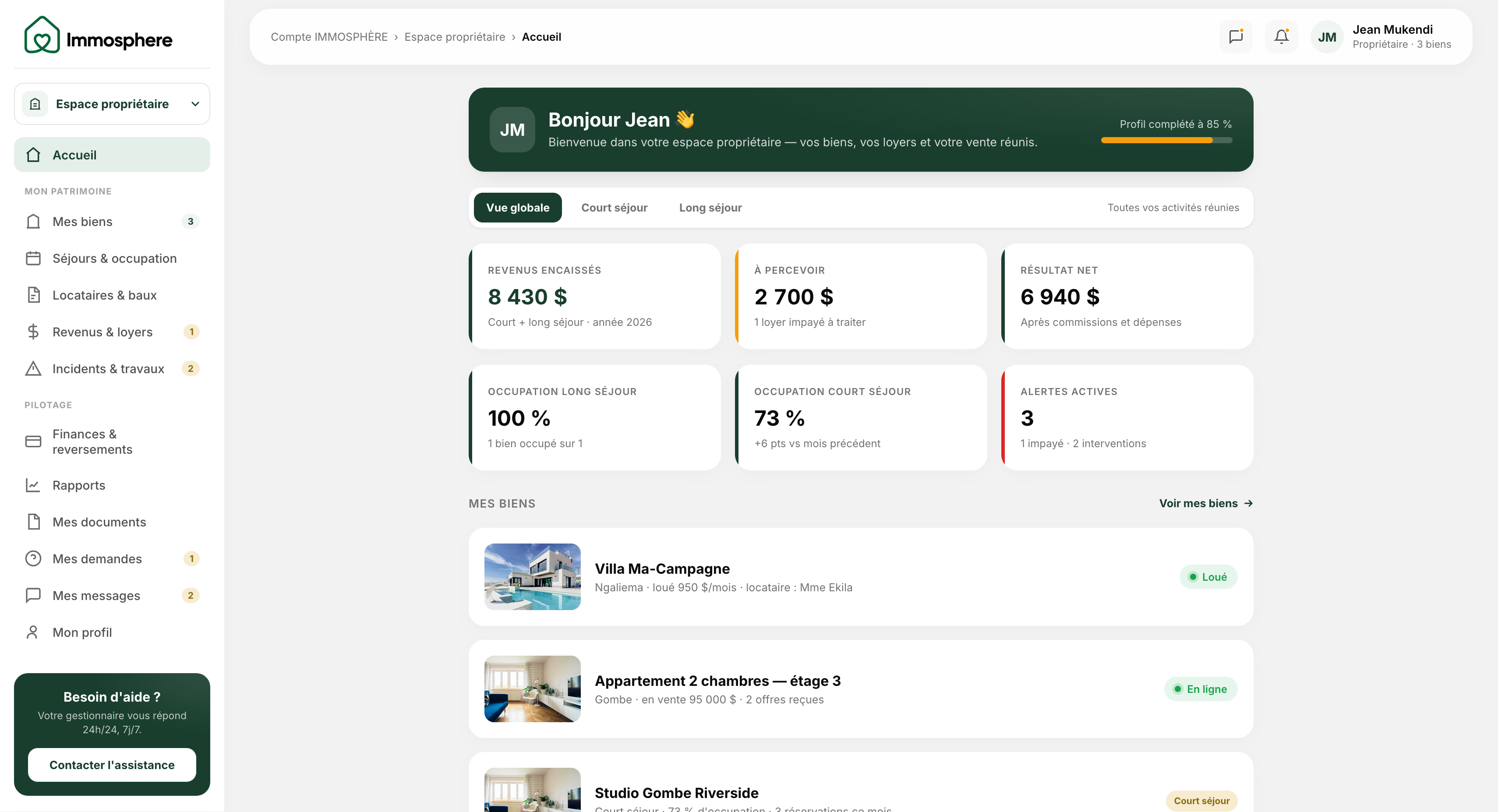Open the Revenus encaissés 8 430 $ card
The image size is (1498, 812).
[x=594, y=296]
